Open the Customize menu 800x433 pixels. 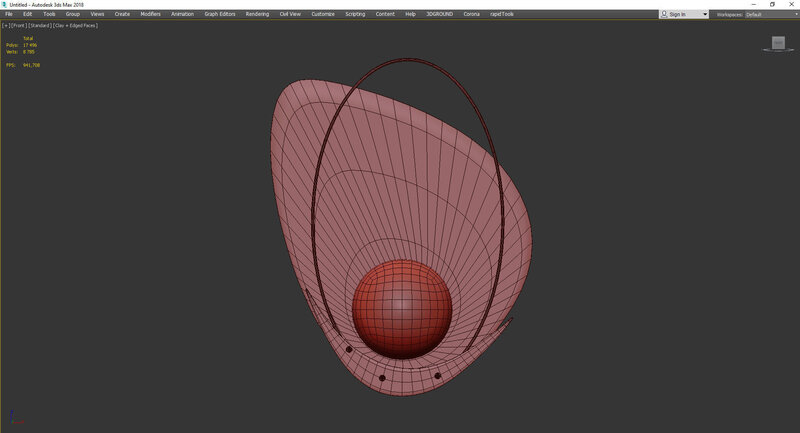(x=323, y=14)
